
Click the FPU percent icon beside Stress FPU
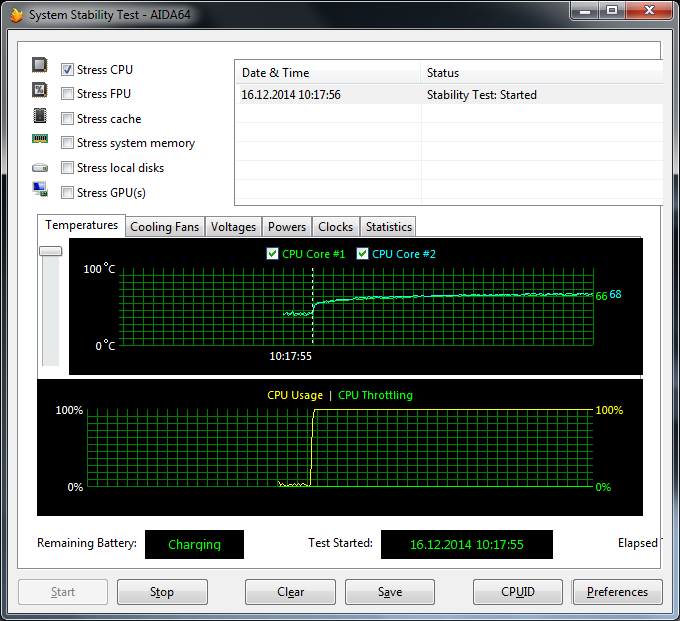tap(39, 90)
